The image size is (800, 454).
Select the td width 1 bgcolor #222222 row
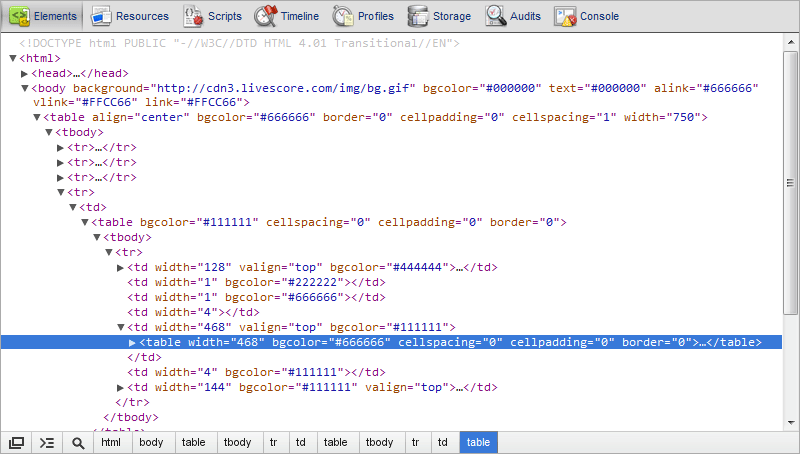[256, 282]
